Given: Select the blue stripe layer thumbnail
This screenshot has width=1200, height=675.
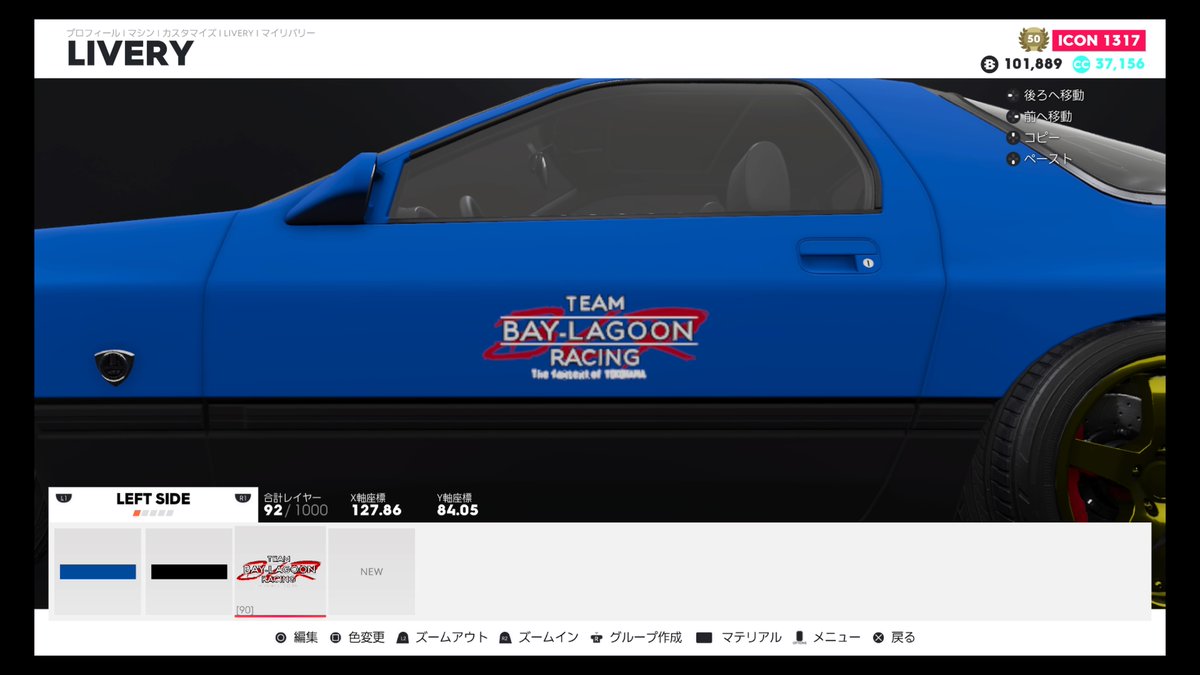Looking at the screenshot, I should (97, 571).
